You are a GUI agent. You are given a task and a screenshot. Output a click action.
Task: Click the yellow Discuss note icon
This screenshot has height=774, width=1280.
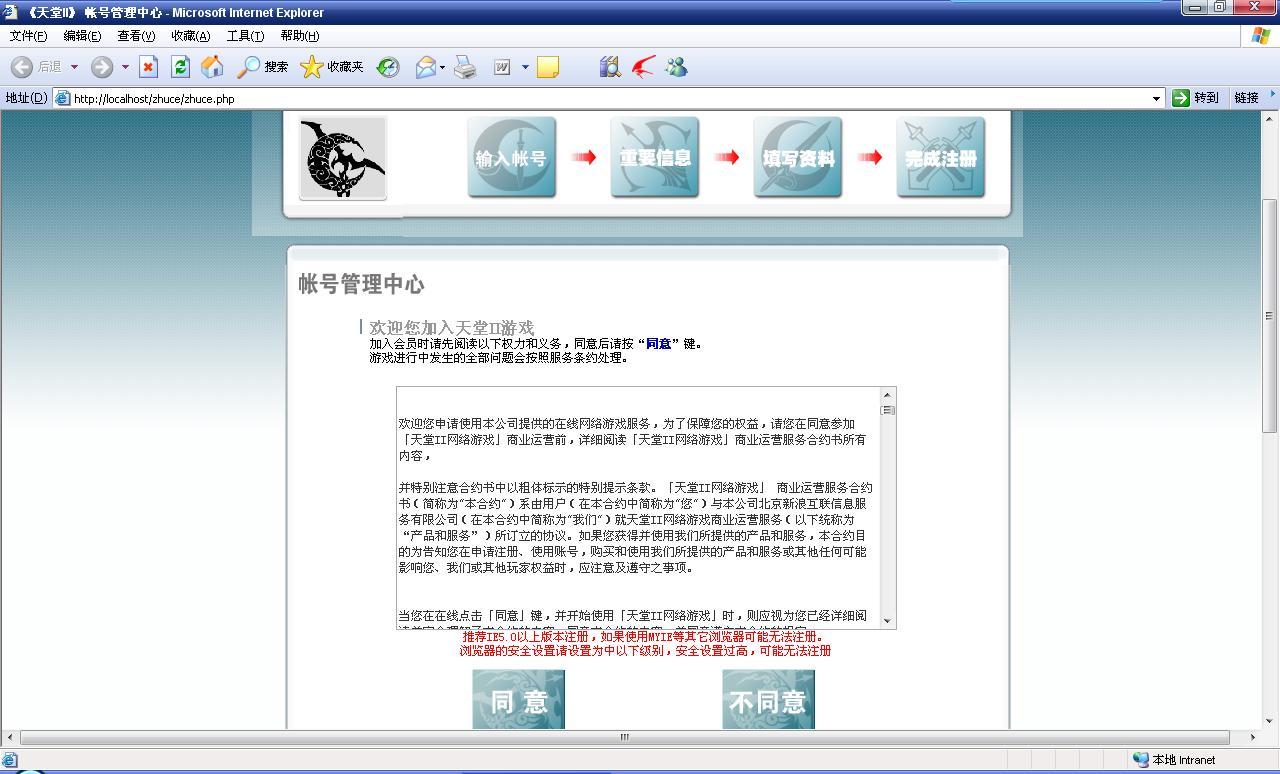(548, 67)
